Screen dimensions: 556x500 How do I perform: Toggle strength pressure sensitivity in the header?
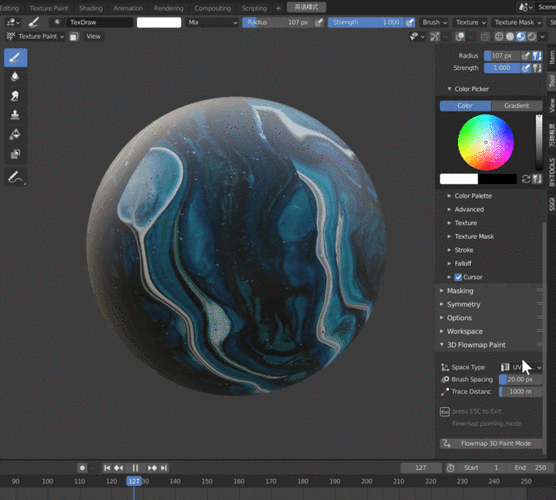coord(410,22)
